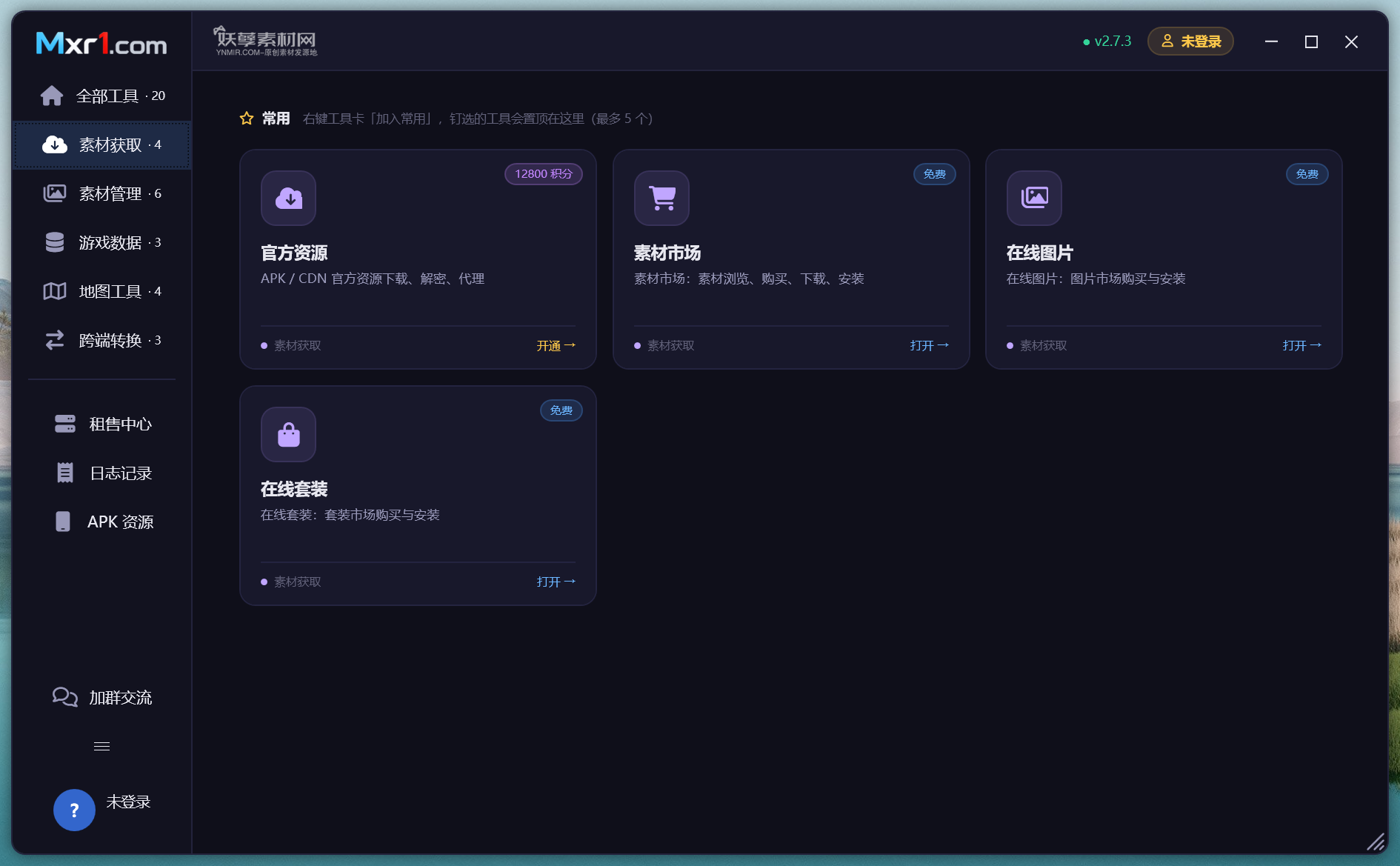The width and height of the screenshot is (1400, 866).
Task: Select the 全部工具 sidebar category
Action: tap(102, 96)
